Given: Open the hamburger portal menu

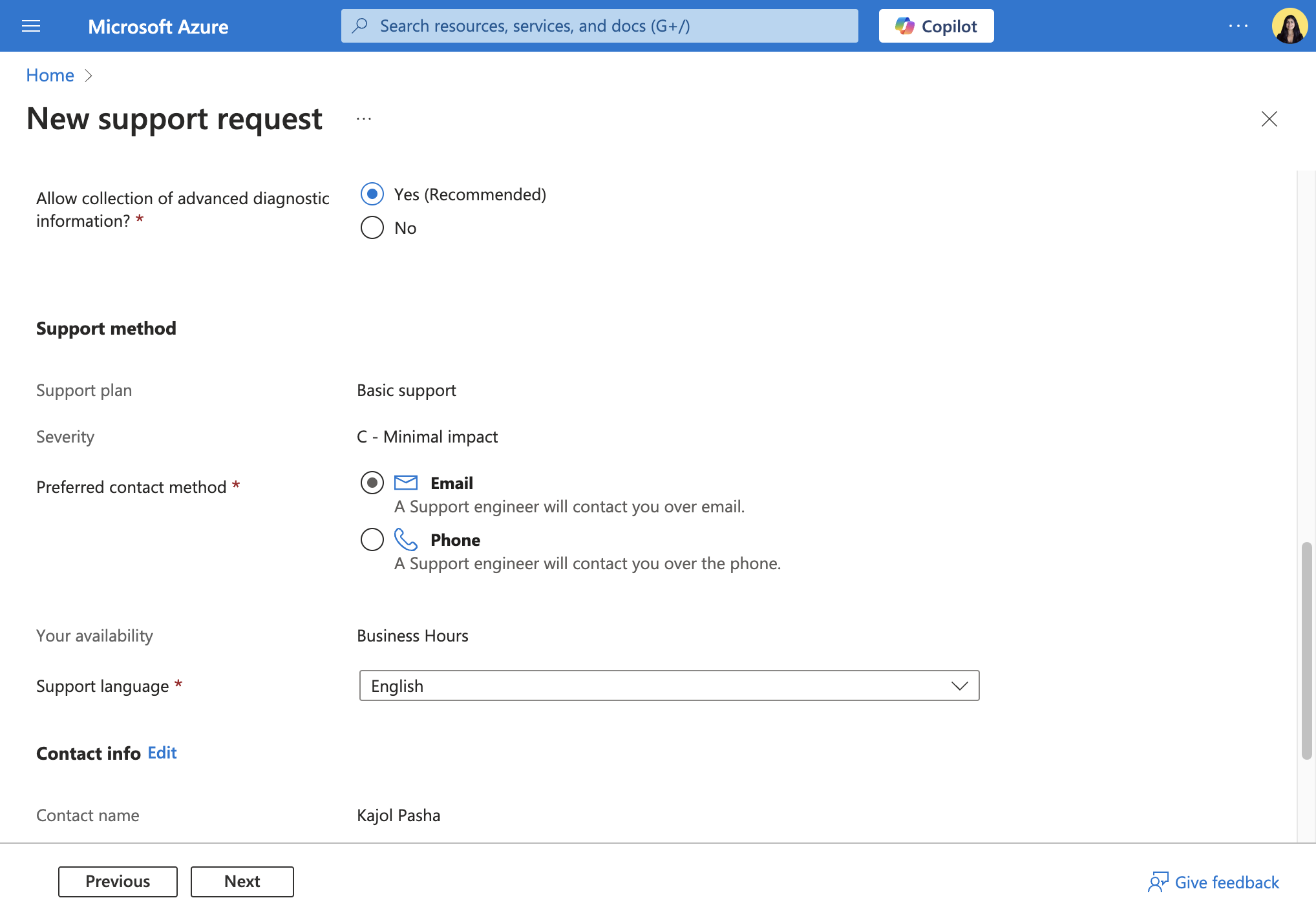Looking at the screenshot, I should (x=31, y=26).
